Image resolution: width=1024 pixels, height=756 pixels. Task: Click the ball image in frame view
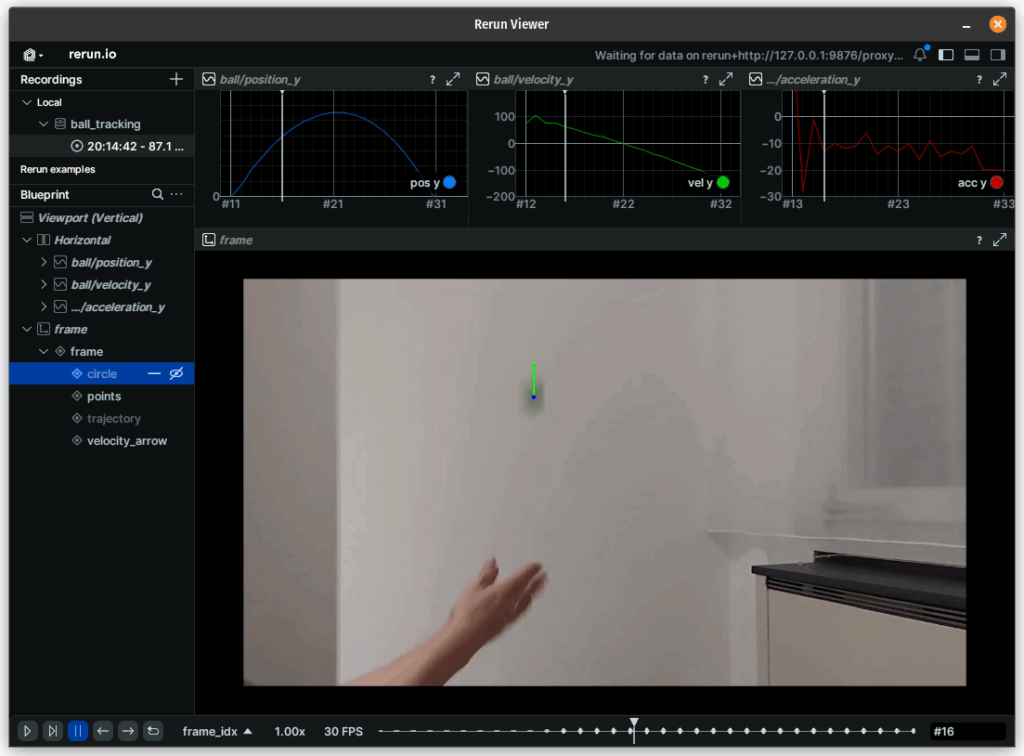(534, 397)
